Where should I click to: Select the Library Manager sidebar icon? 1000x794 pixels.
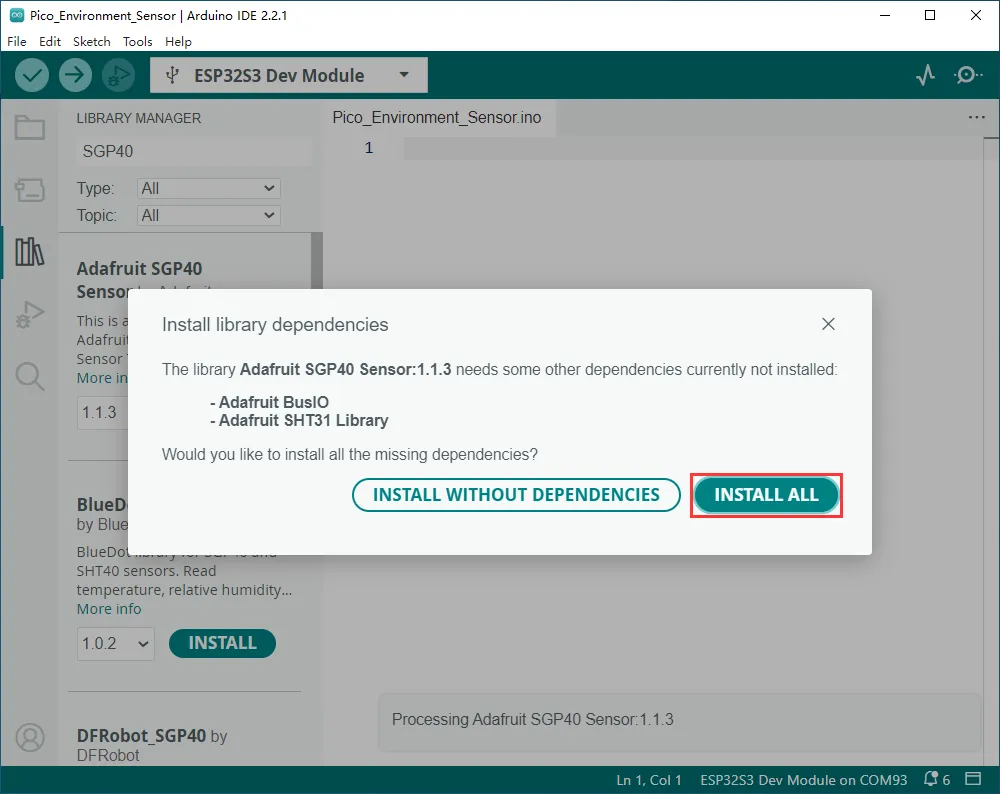click(30, 252)
